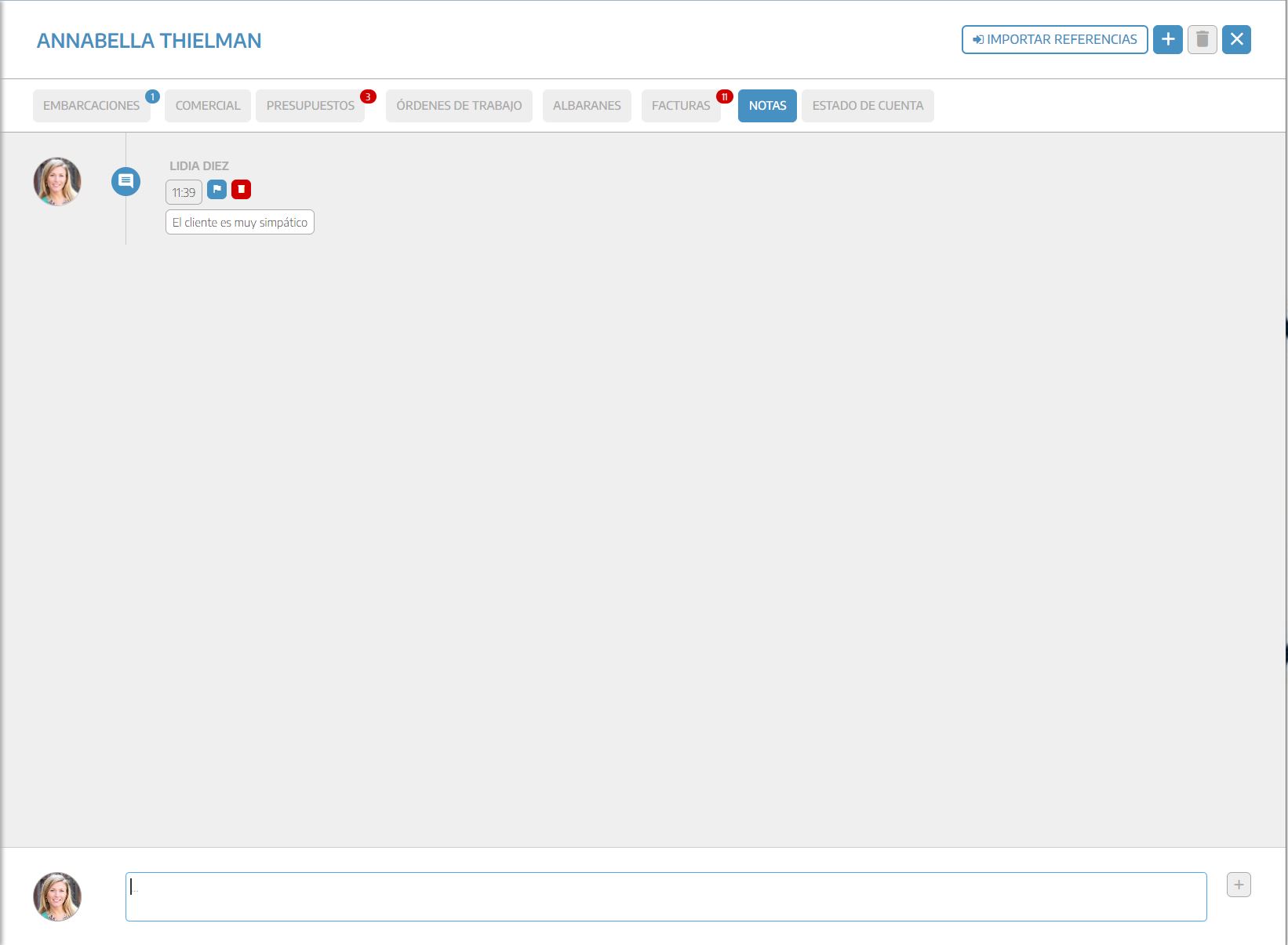
Task: Close the Annabella Thielman panel
Action: (1236, 40)
